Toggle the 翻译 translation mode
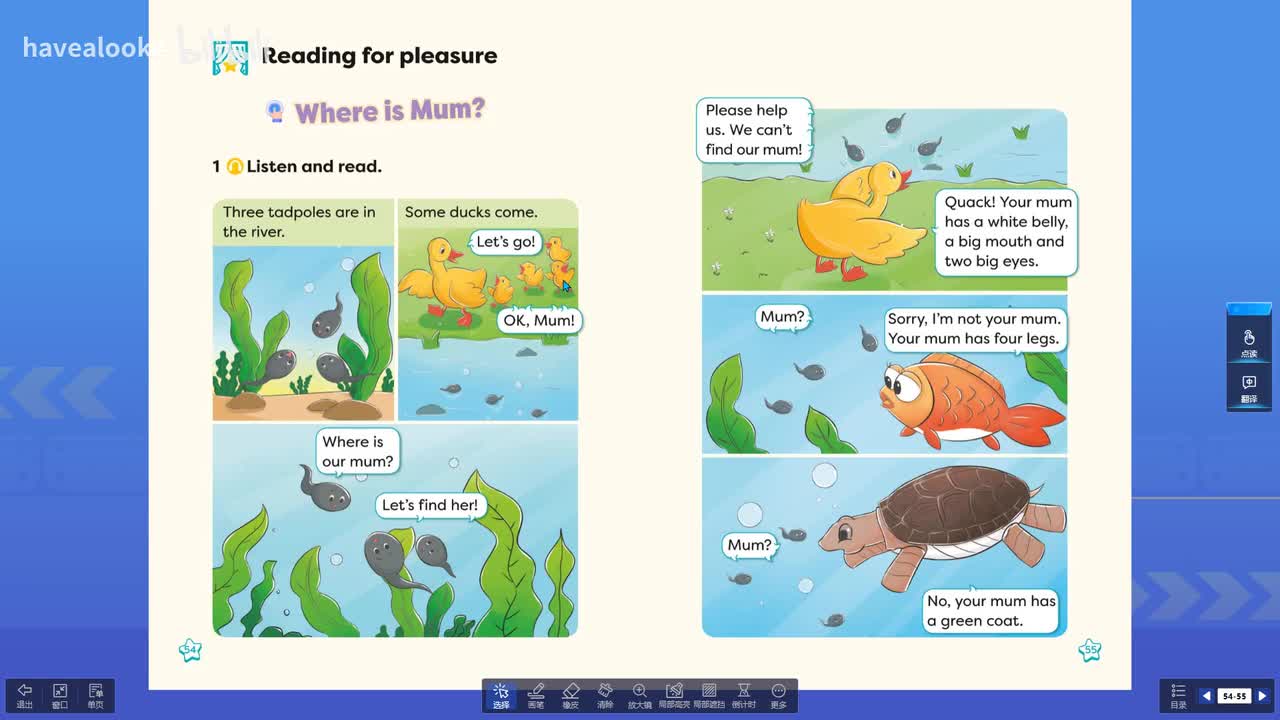Image resolution: width=1280 pixels, height=720 pixels. pos(1249,389)
